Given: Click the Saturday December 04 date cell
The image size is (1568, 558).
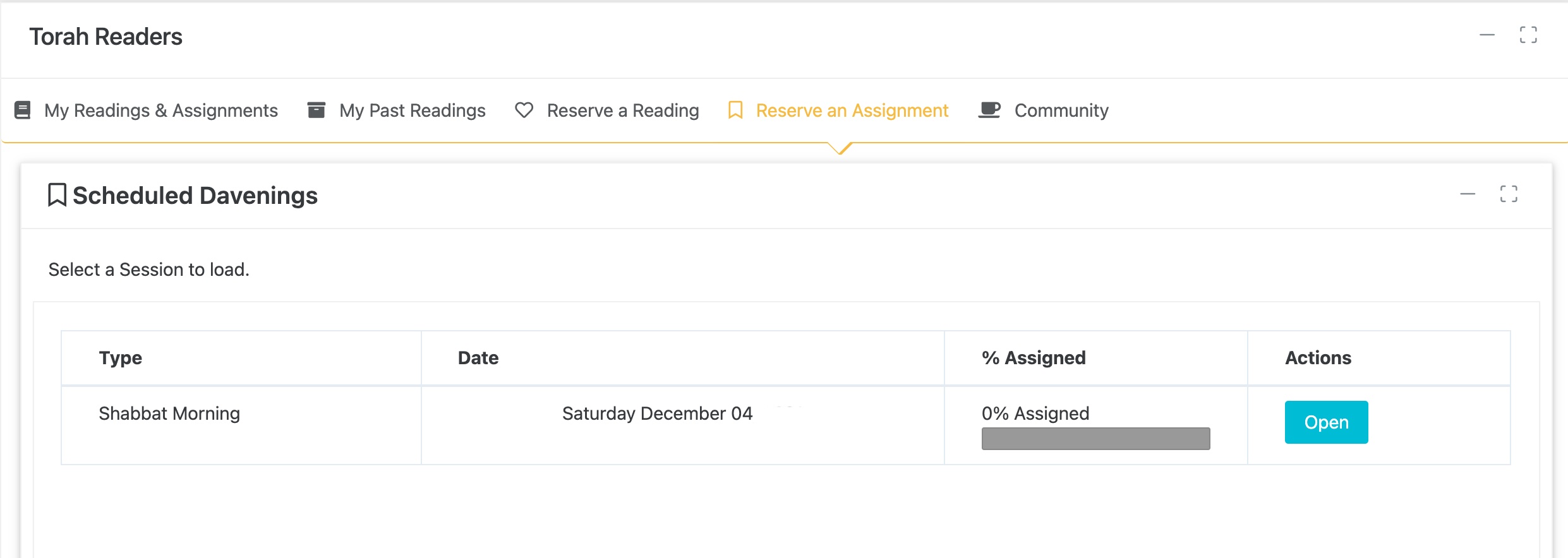Looking at the screenshot, I should (657, 413).
